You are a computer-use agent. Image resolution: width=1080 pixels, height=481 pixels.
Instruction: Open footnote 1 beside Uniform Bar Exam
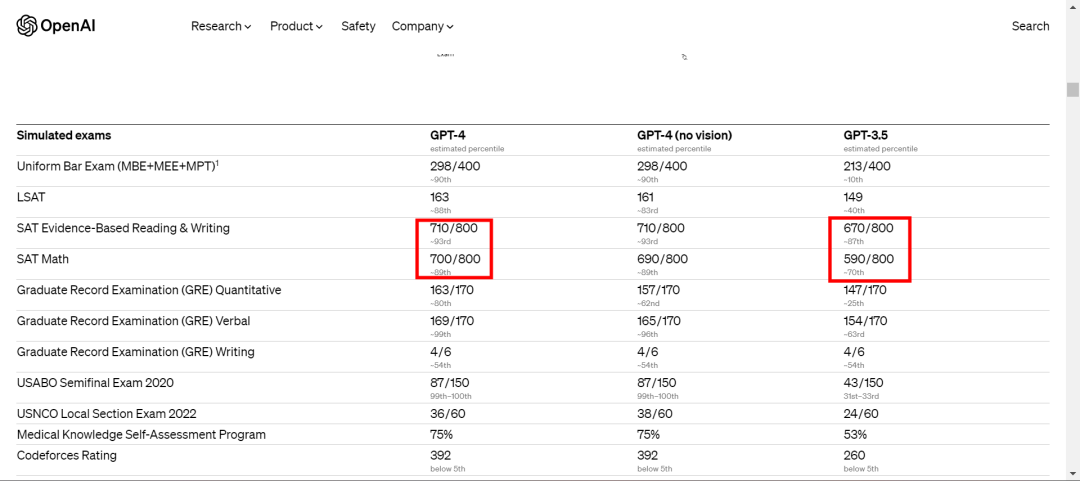click(217, 162)
